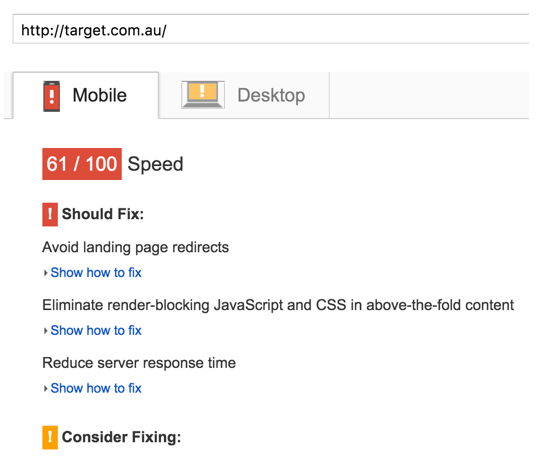Screen dimensions: 560x459
Task: Click the orange Consider Fixing exclamation icon
Action: [x=50, y=437]
